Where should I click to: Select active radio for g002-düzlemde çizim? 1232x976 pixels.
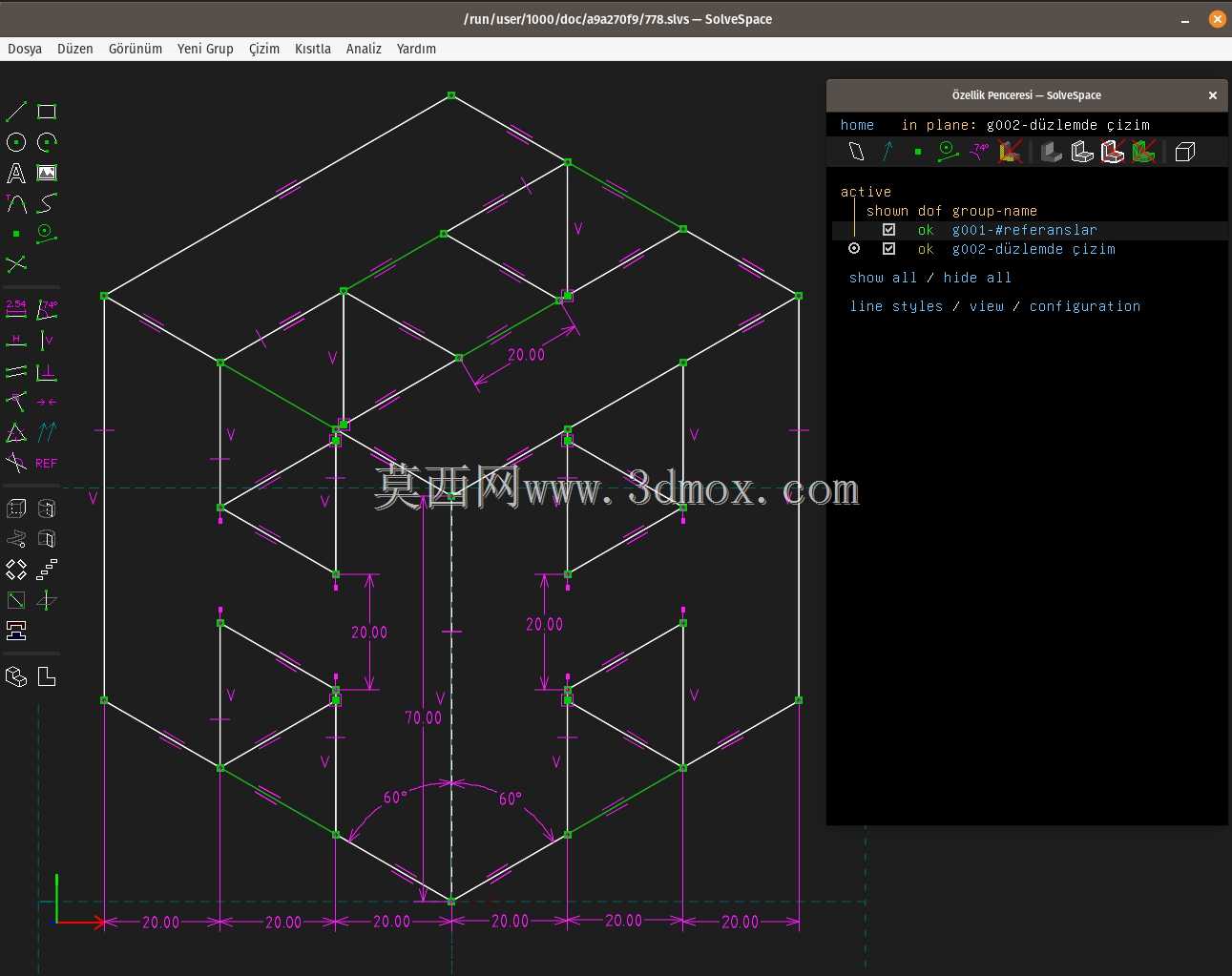854,249
